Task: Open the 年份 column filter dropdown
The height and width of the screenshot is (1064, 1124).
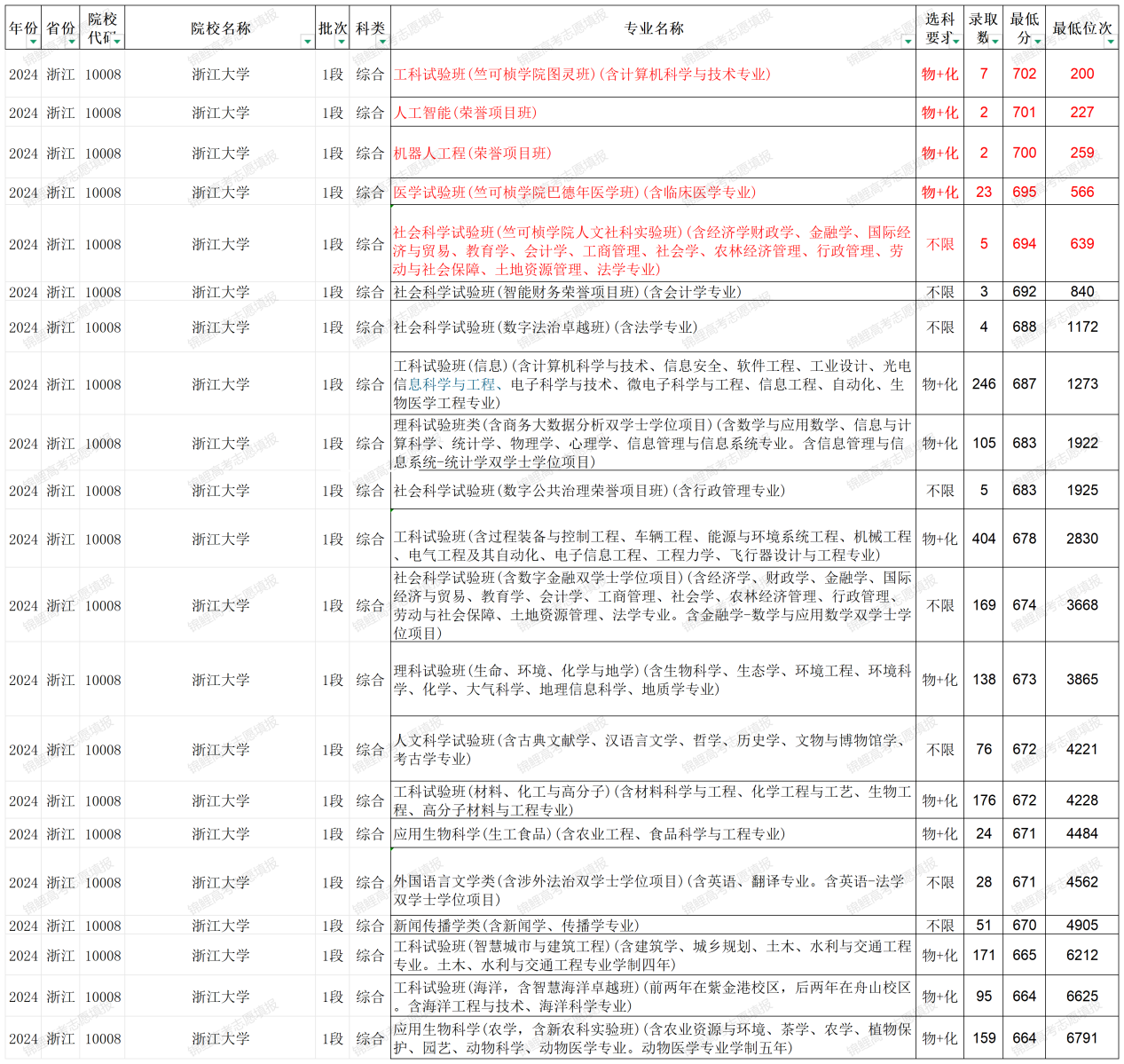Action: pyautogui.click(x=34, y=41)
